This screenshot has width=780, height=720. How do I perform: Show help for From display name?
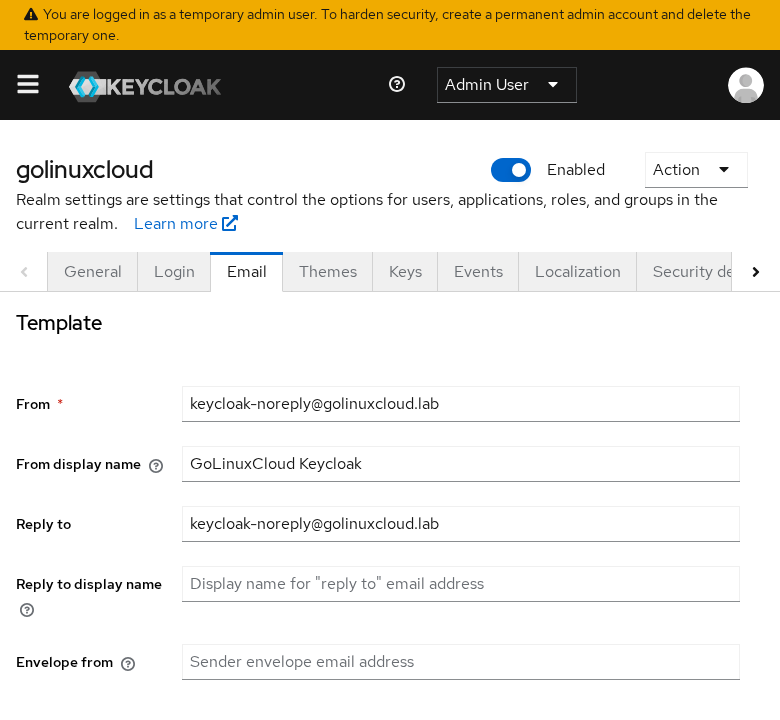[x=156, y=466]
